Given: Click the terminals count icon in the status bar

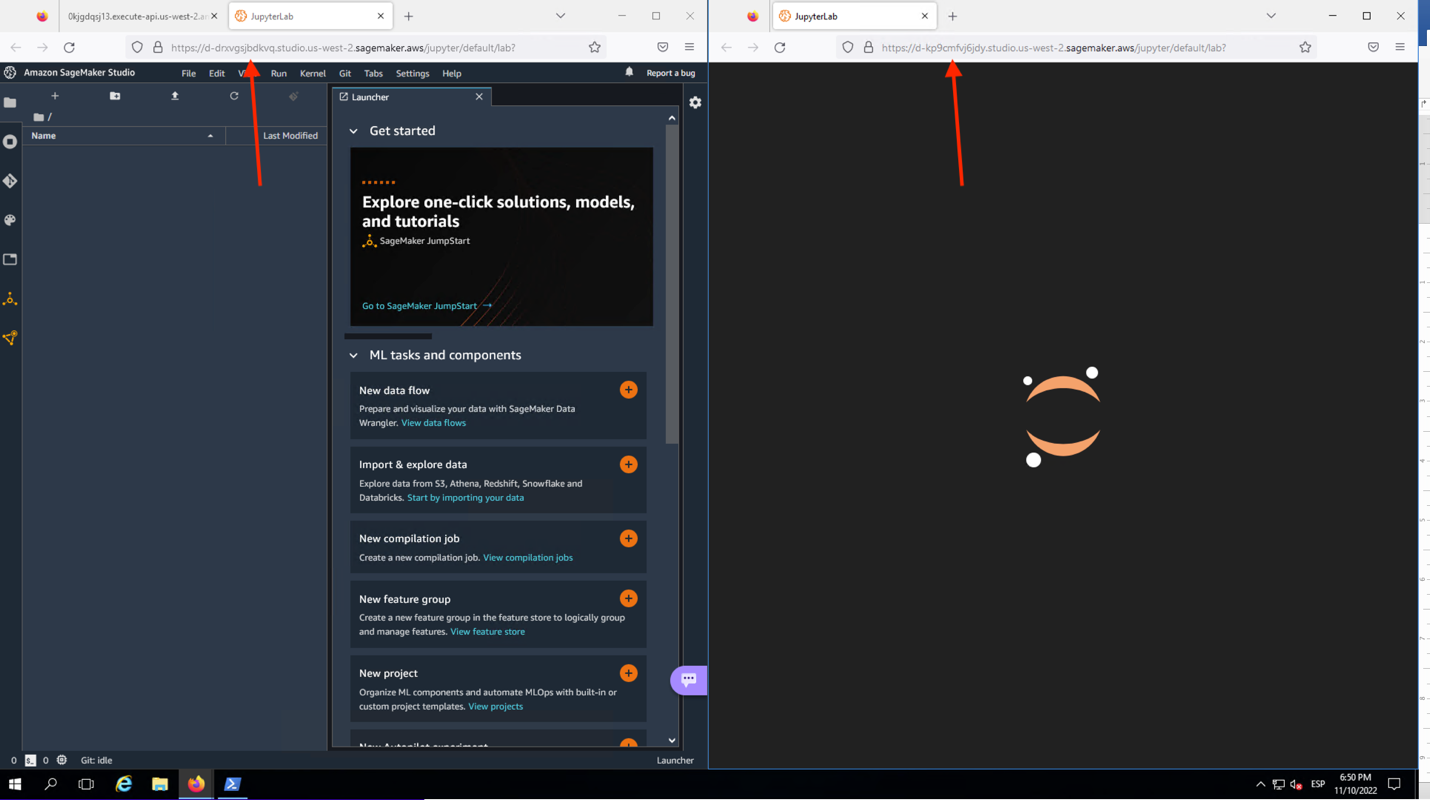Looking at the screenshot, I should 30,760.
